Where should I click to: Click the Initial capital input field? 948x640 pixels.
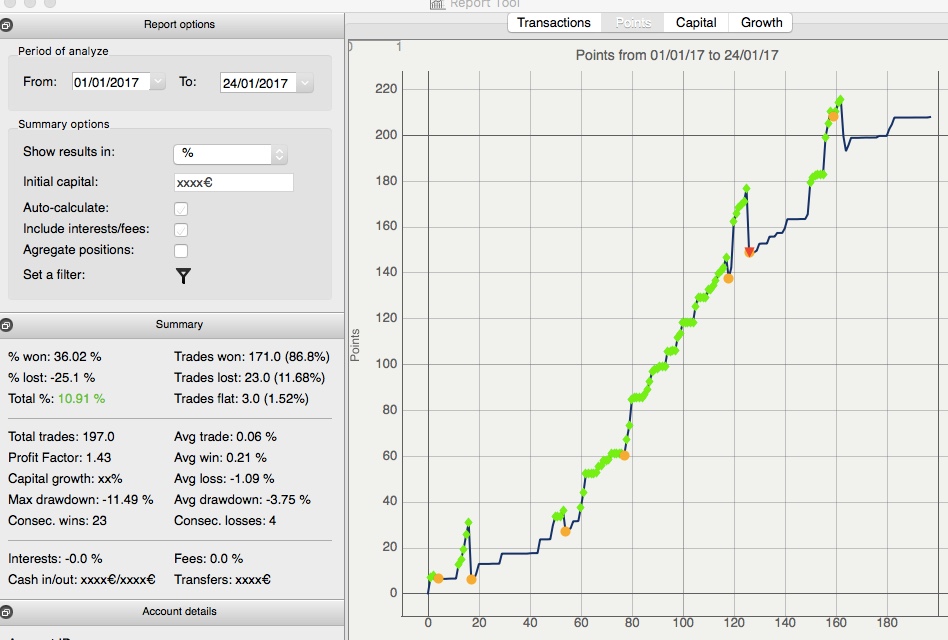[x=233, y=183]
